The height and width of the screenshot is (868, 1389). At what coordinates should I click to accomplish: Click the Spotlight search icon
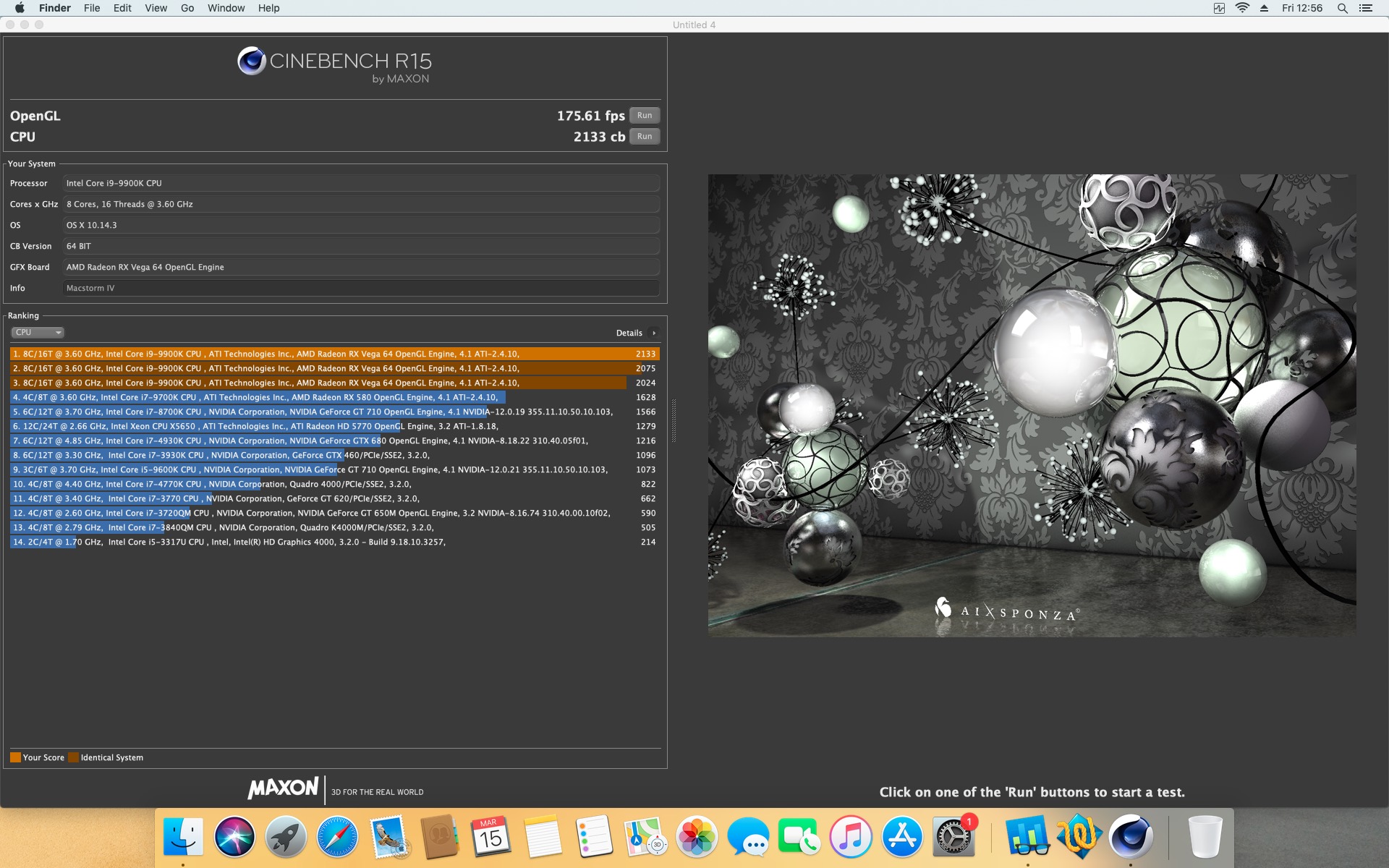[1342, 8]
